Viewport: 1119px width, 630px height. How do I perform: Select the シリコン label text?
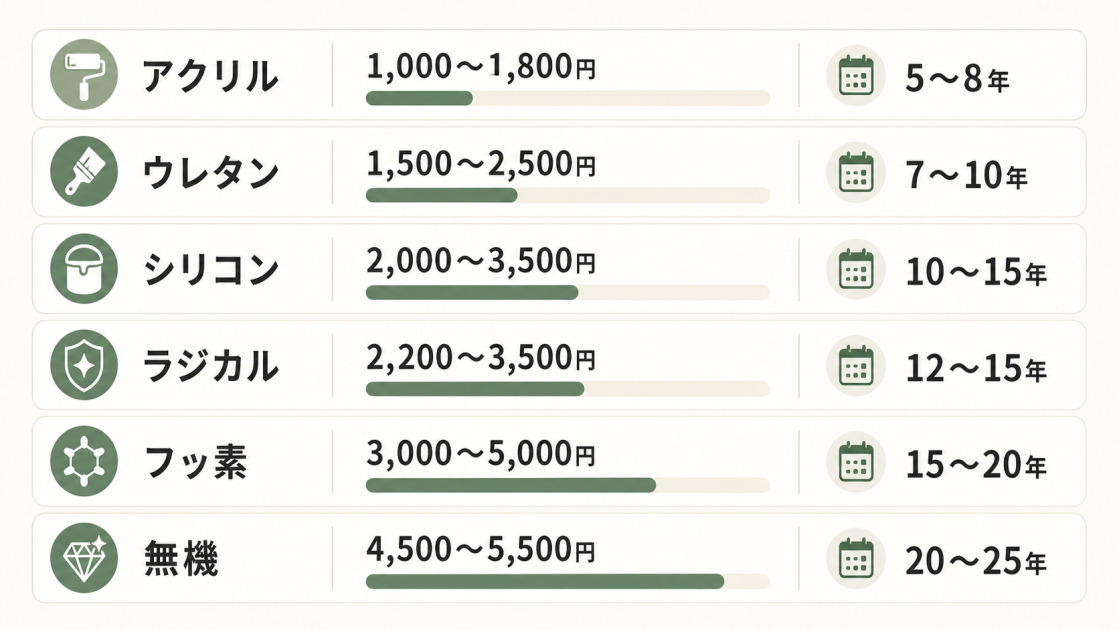coord(211,270)
